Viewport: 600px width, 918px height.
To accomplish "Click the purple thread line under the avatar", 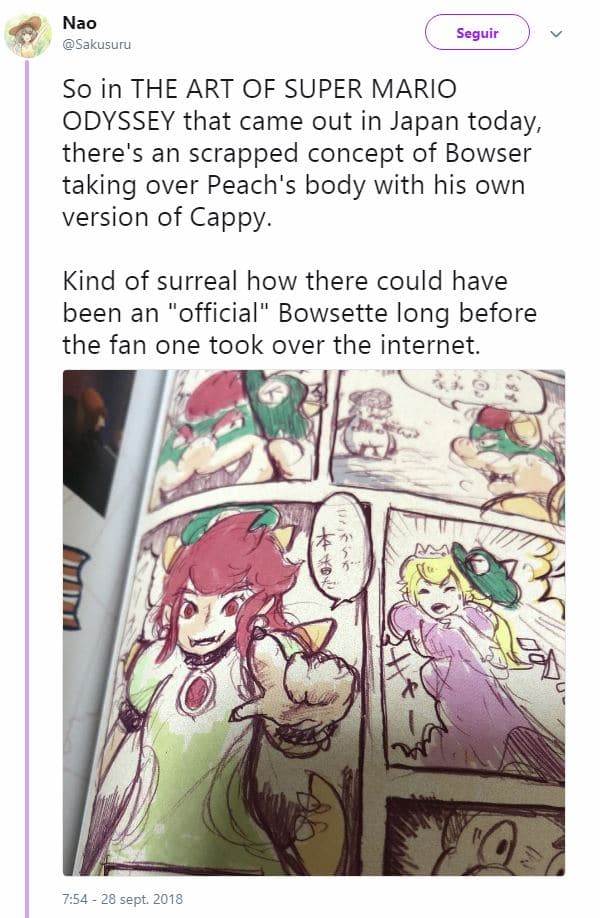I will 26,488.
